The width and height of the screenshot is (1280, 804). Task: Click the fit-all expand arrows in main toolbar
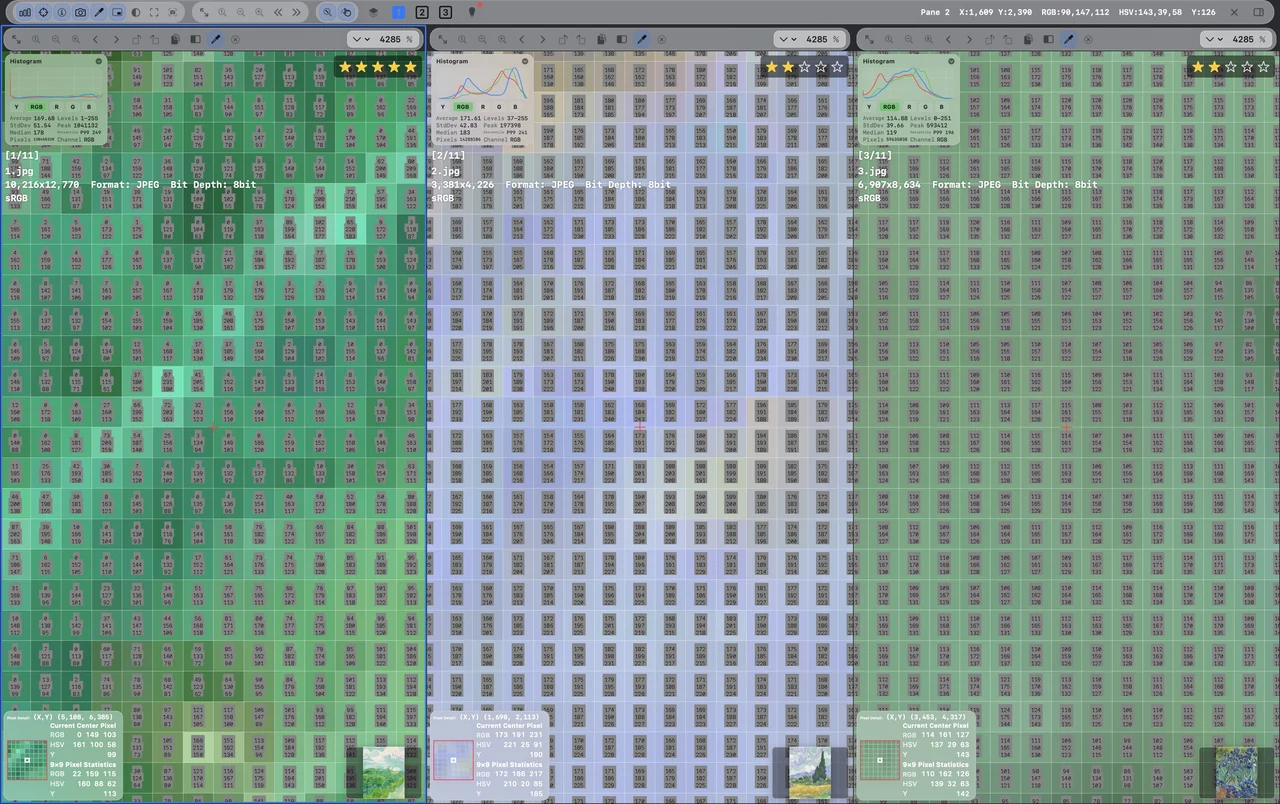tap(204, 12)
